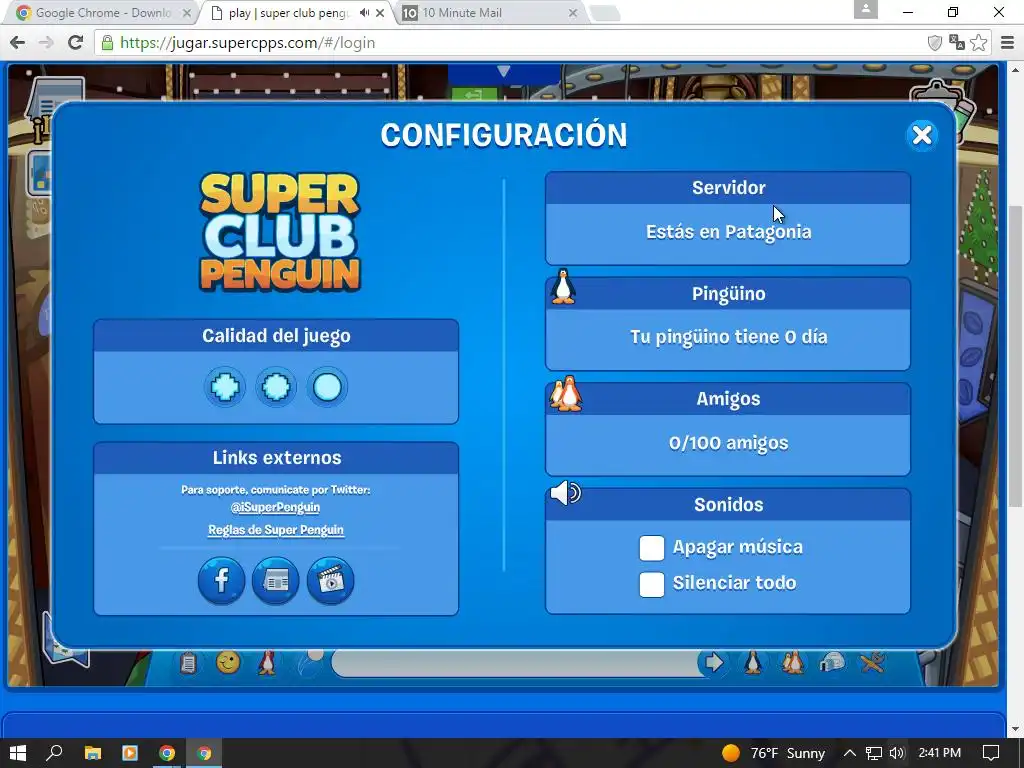Open the newspaper blog link icon
1024x768 pixels.
click(276, 580)
